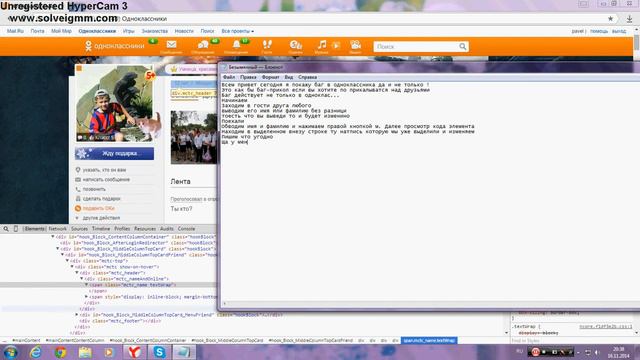Expand span with display inline-block style
The image size is (640, 360).
coord(87,297)
